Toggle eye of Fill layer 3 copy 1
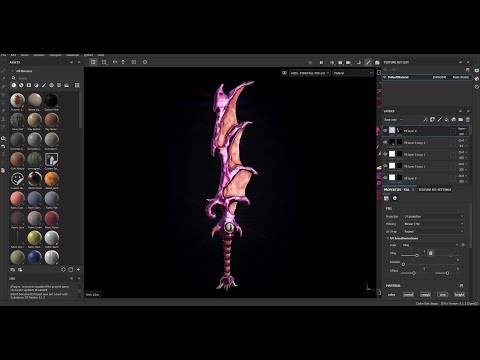Viewport: 480px width, 360px height. 385,166
